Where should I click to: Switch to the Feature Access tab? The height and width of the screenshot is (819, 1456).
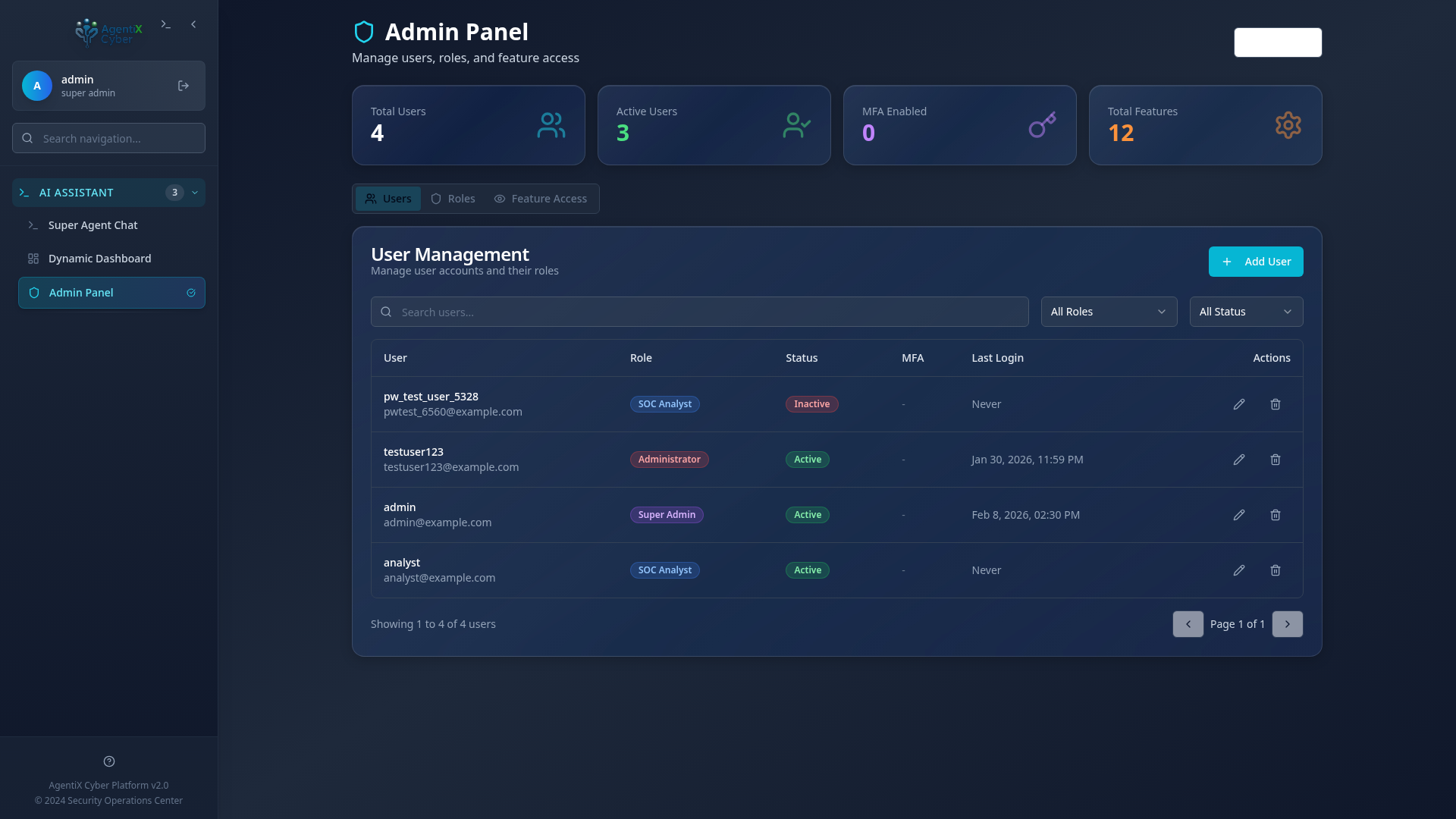pyautogui.click(x=541, y=199)
